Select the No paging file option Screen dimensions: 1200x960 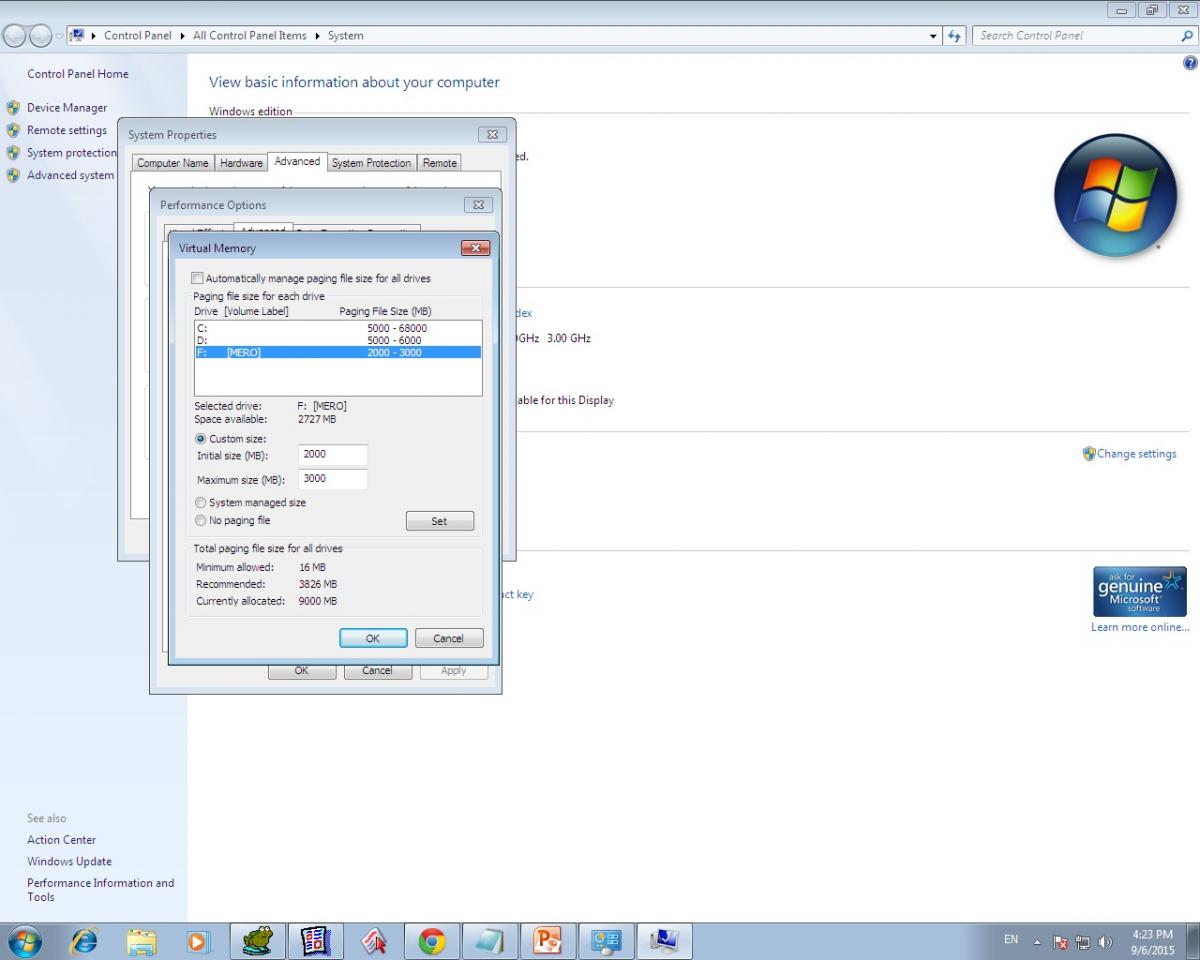[201, 521]
